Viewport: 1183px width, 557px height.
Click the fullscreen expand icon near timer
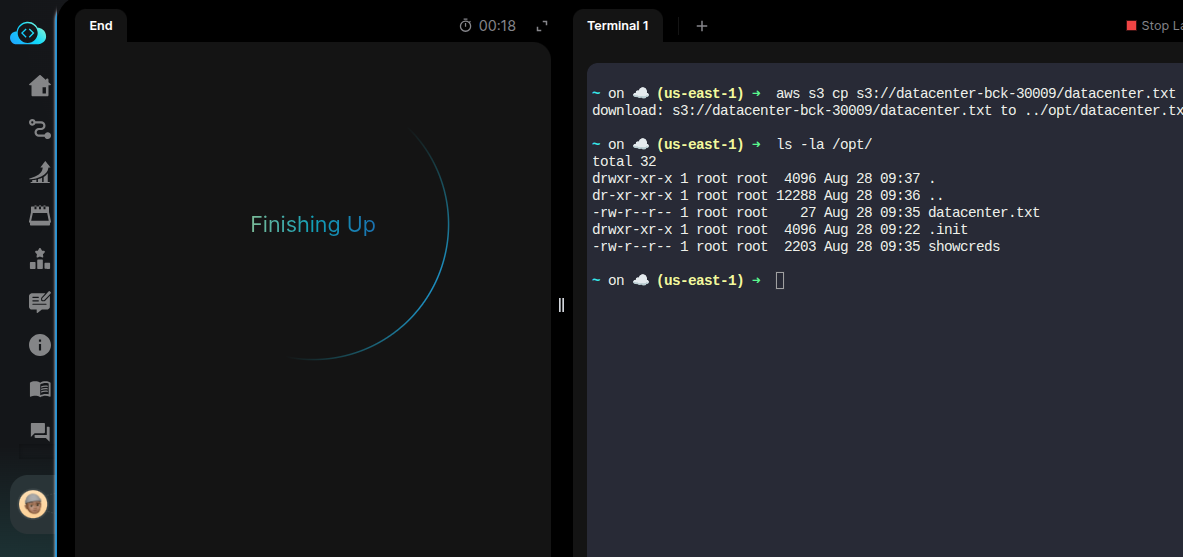click(542, 26)
